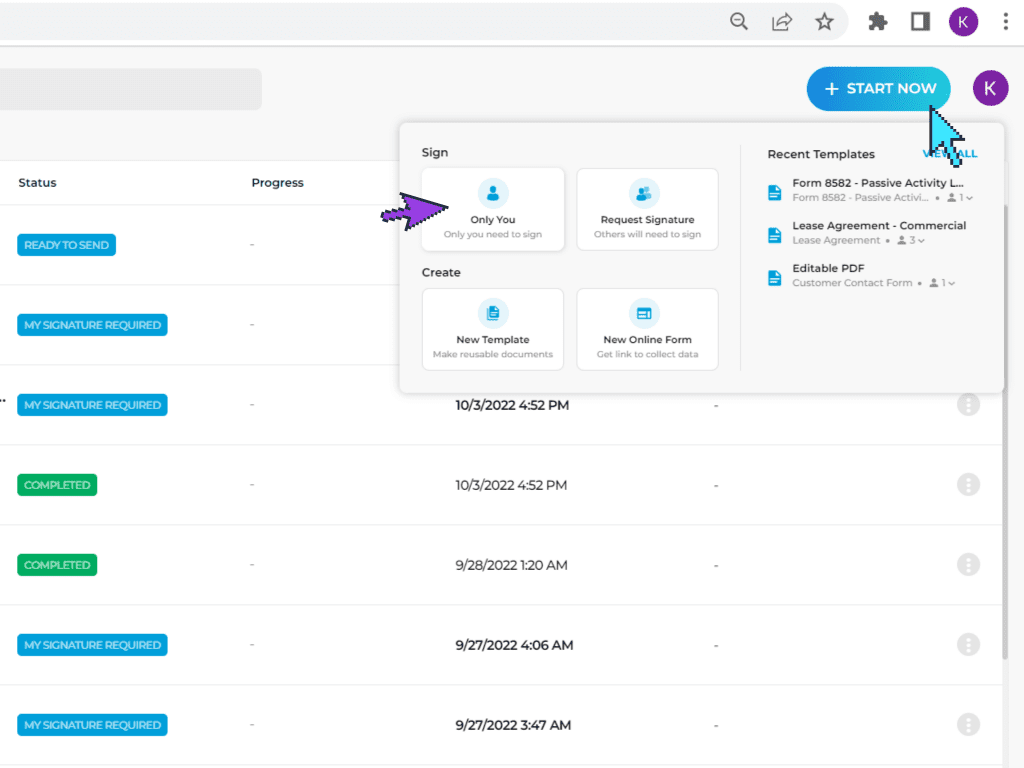Open row options for 10/3/2022 4:52 PM signature-required row

click(x=968, y=405)
